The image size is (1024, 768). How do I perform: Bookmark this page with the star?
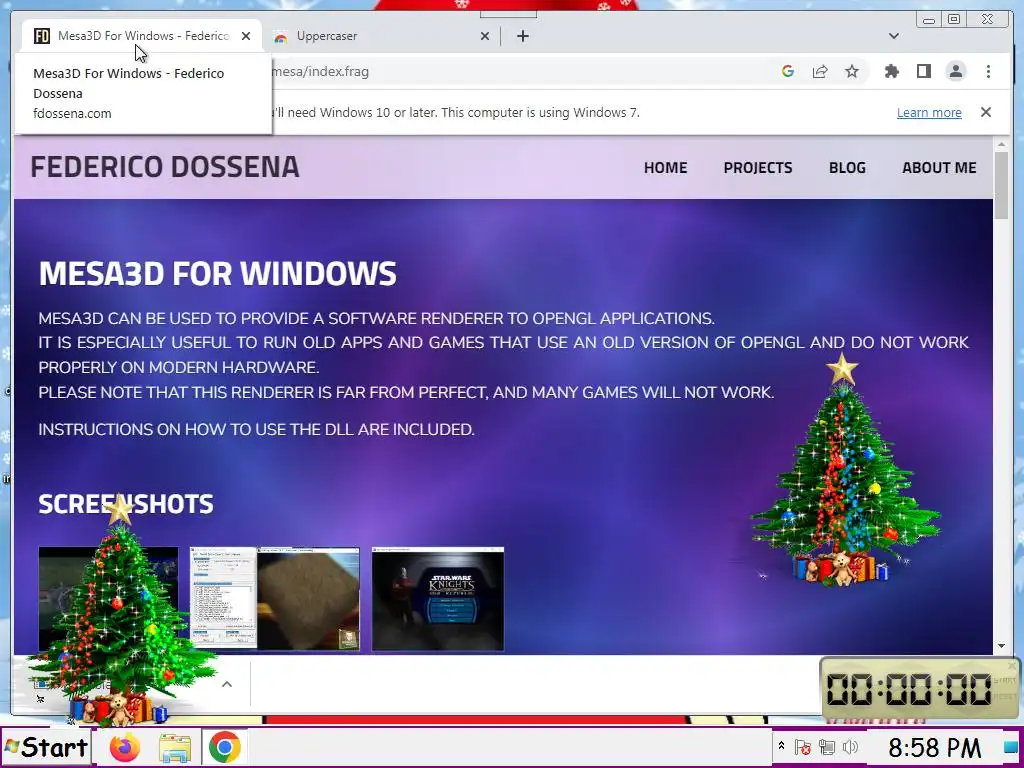852,72
